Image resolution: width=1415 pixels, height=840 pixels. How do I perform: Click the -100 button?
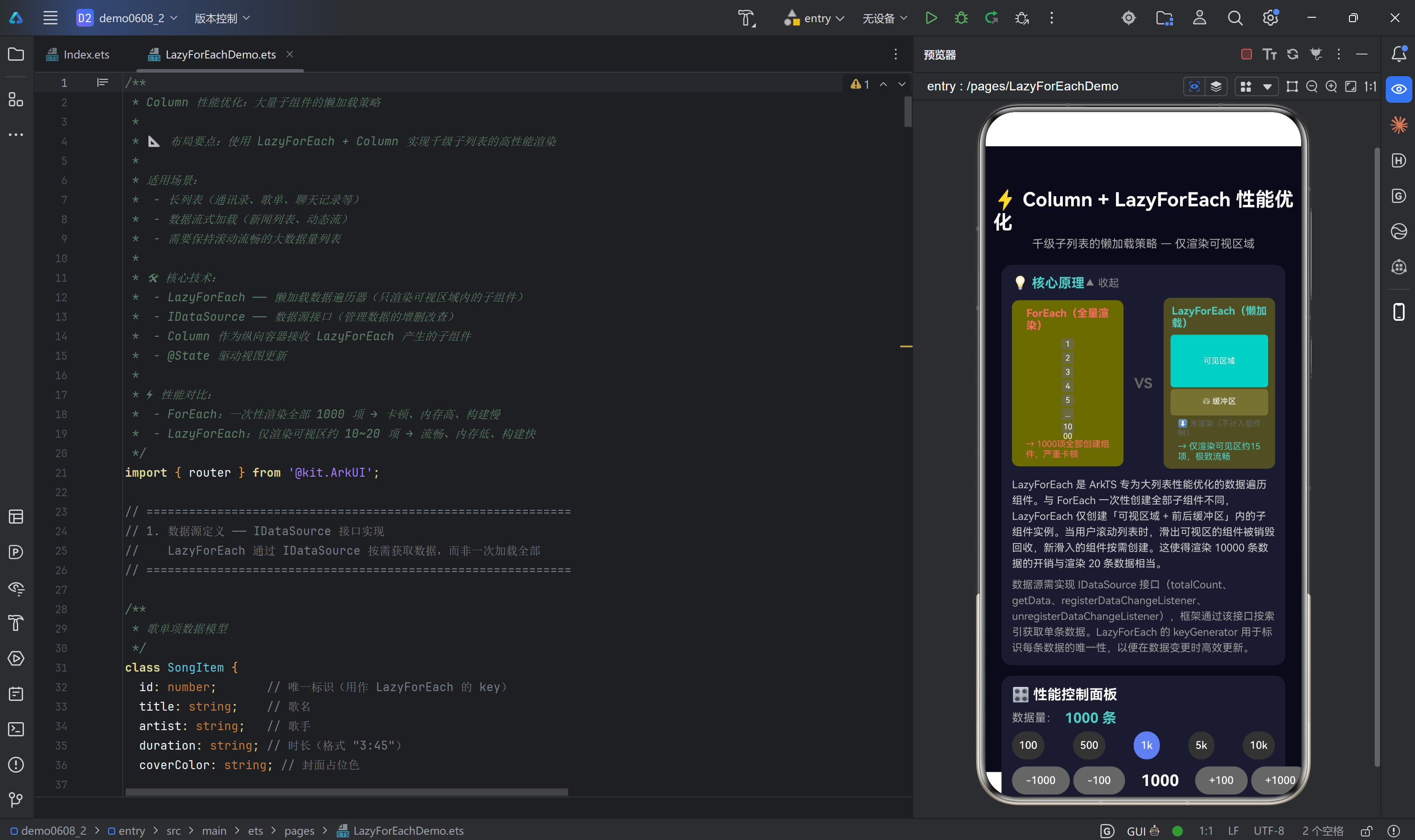coord(1099,781)
